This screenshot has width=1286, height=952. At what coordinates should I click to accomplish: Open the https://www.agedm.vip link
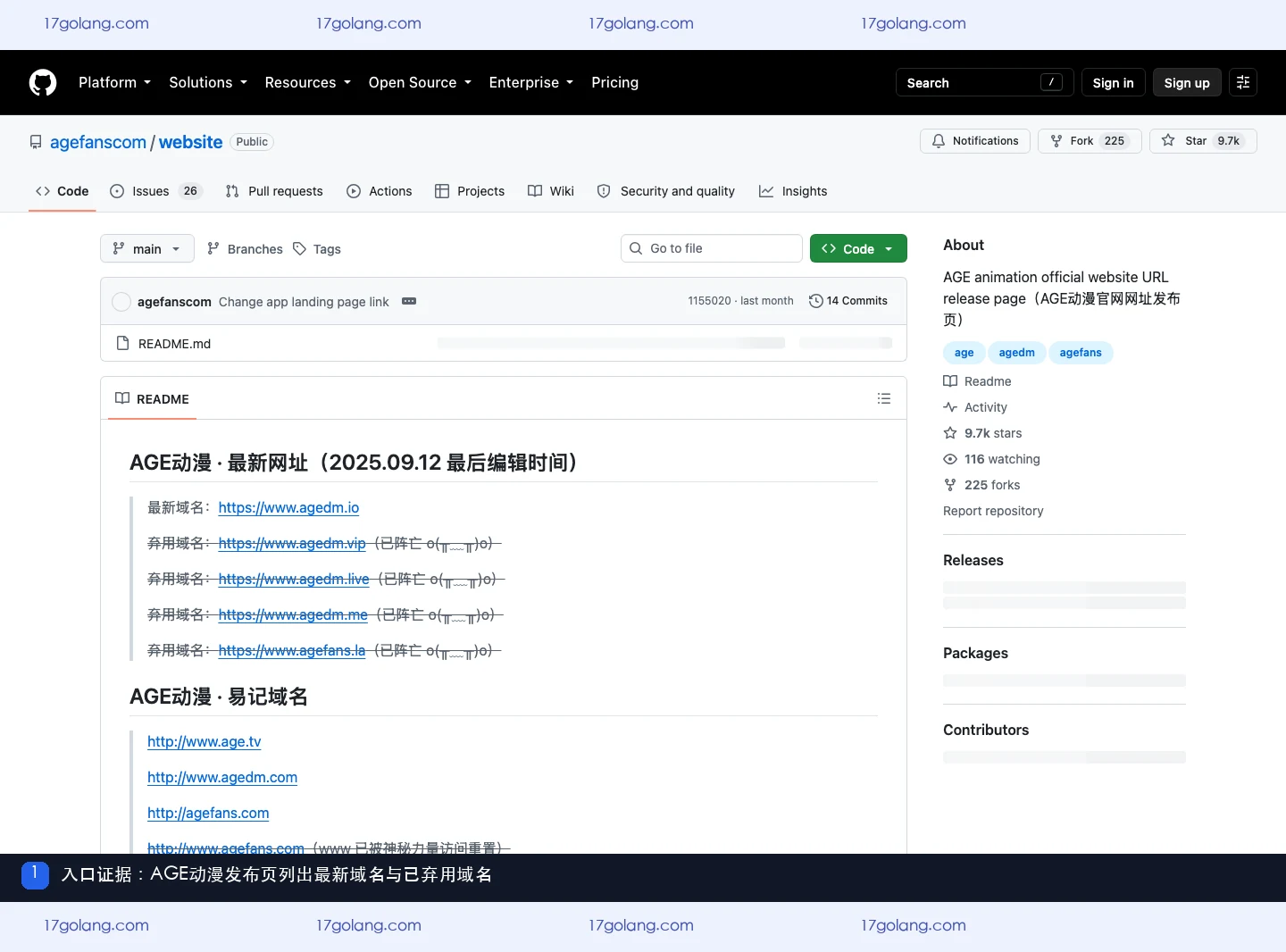point(292,543)
